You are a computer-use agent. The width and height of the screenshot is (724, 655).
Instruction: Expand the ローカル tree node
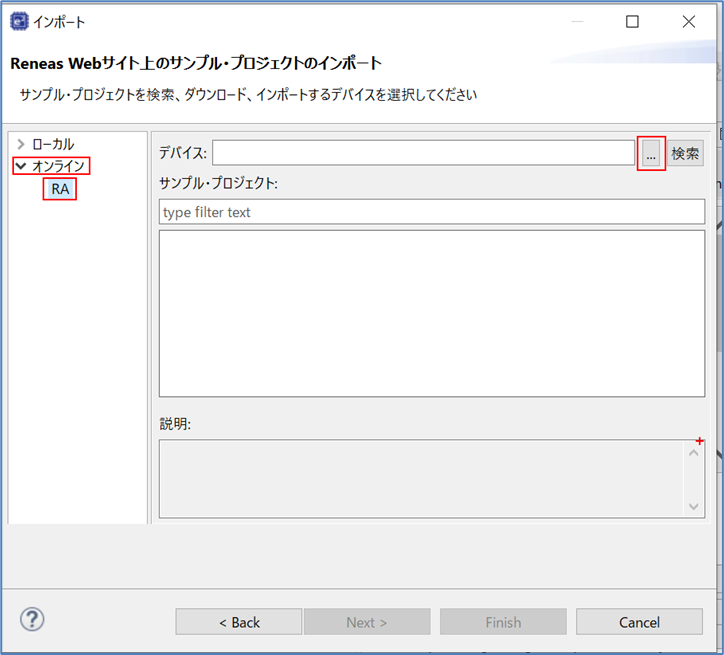click(x=21, y=144)
